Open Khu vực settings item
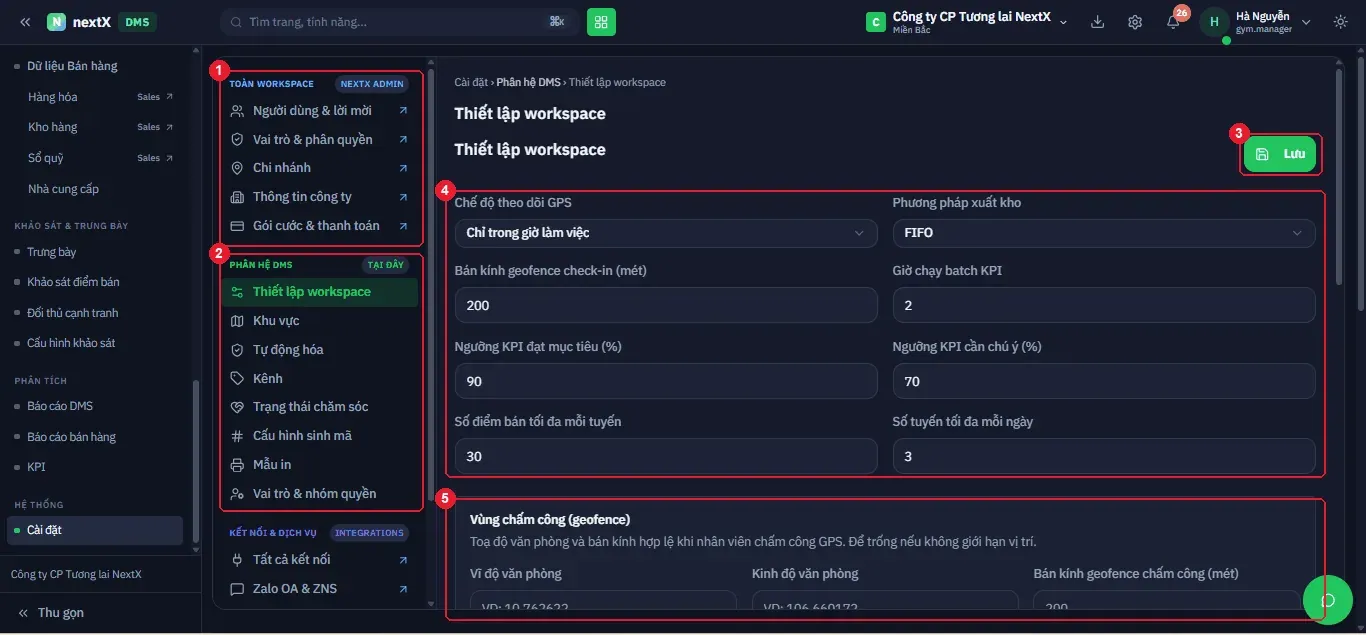The height and width of the screenshot is (635, 1366). 320,321
